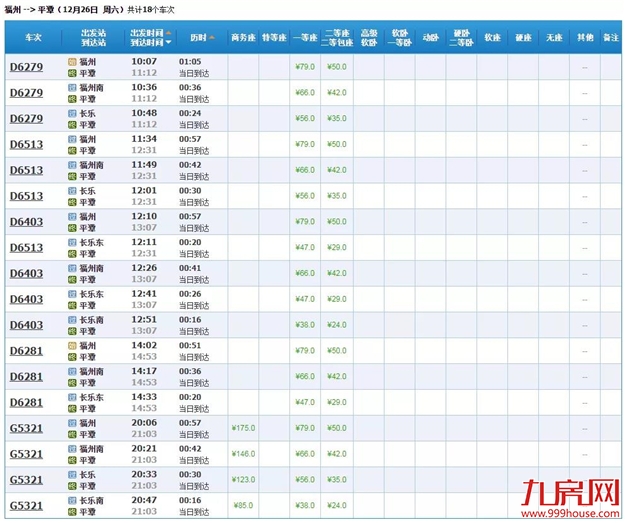625x523 pixels.
Task: Select the ¥38.0 first-class price at 12:51
Action: click(x=305, y=324)
